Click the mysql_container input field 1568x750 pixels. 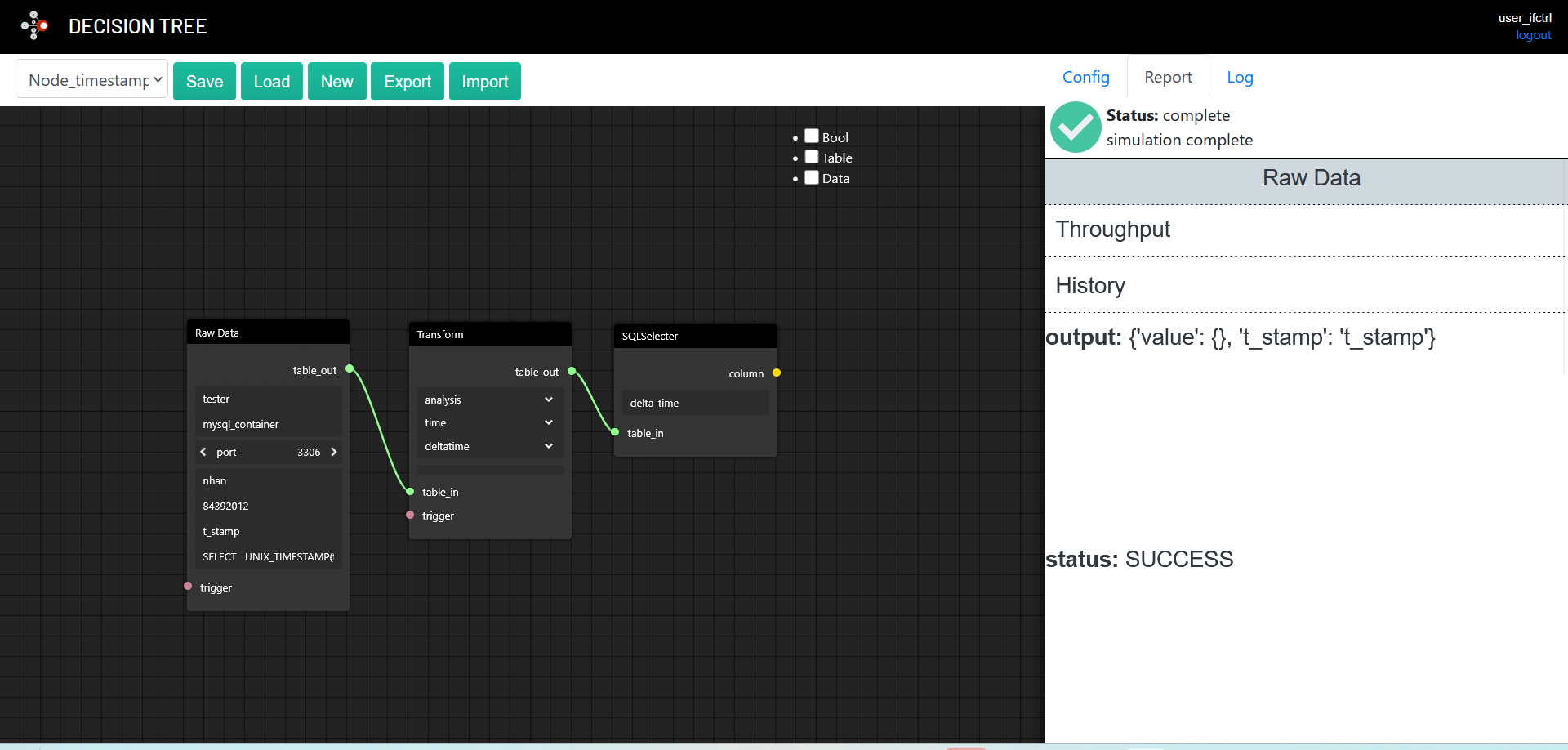pos(268,424)
